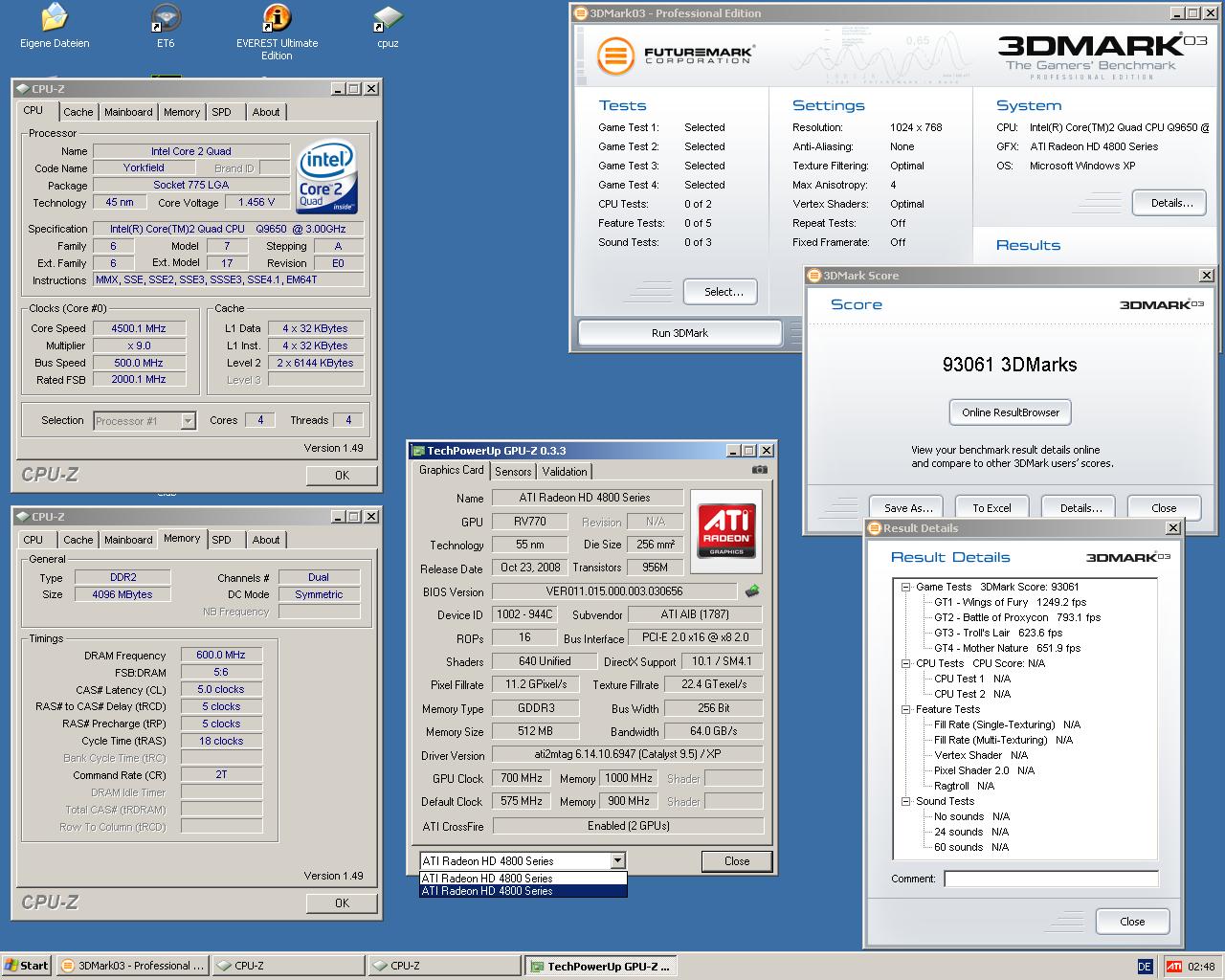Click the 93061 3DMarks score text
This screenshot has width=1225, height=980.
click(1010, 365)
